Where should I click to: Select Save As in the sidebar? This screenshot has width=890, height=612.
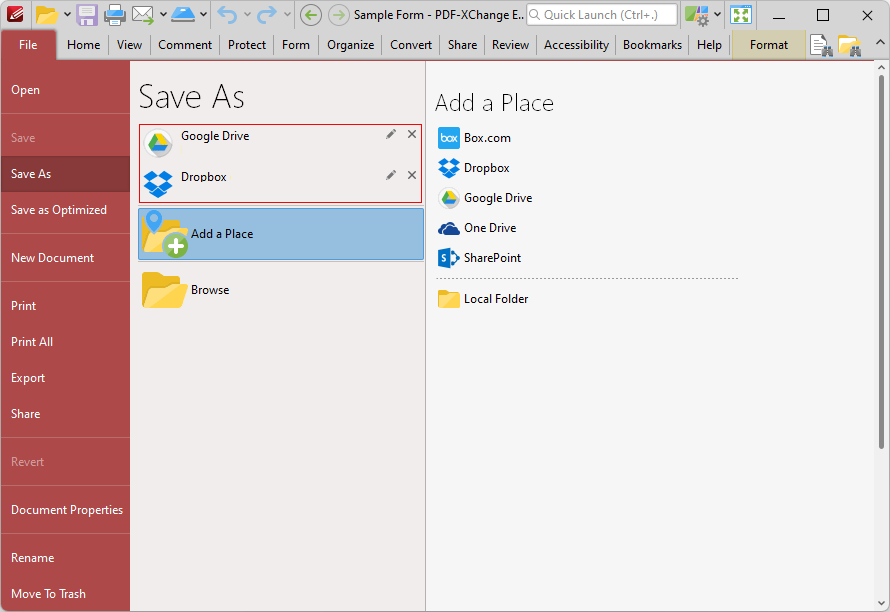65,174
